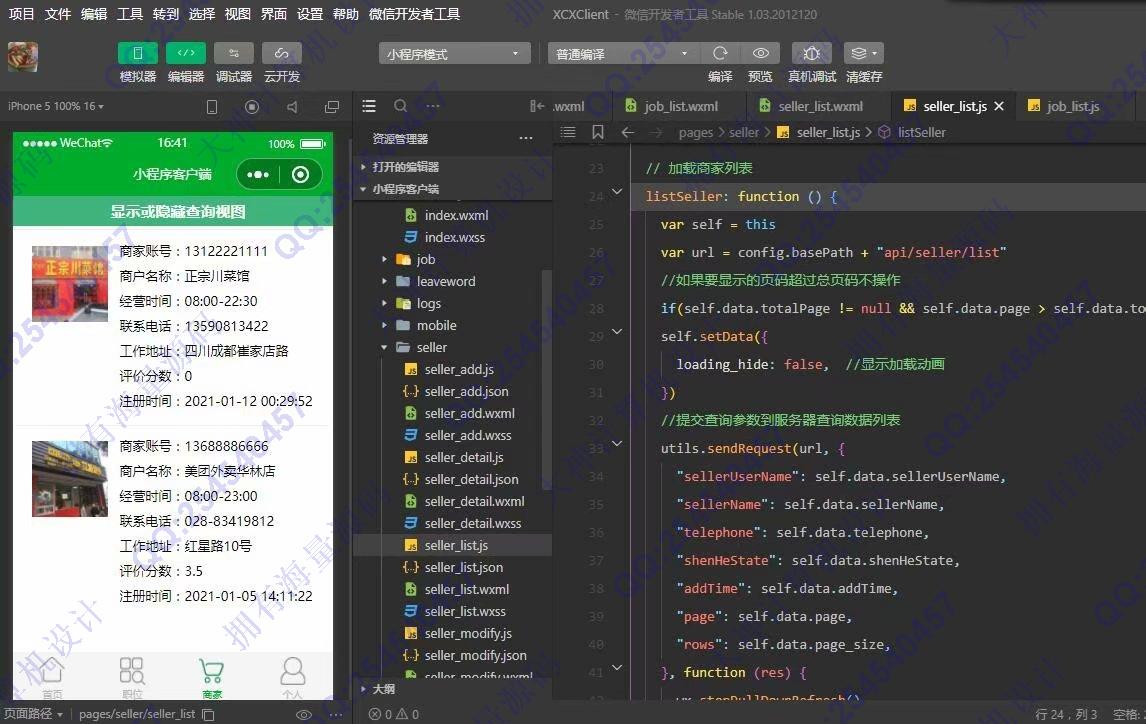The width and height of the screenshot is (1146, 724).
Task: Select the 职位 tab icon
Action: 132,670
